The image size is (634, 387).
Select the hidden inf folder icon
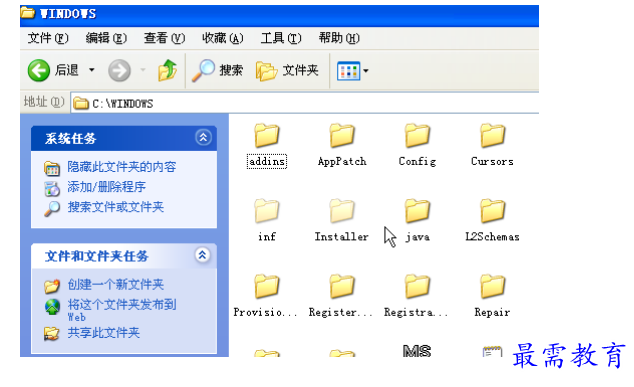point(267,211)
